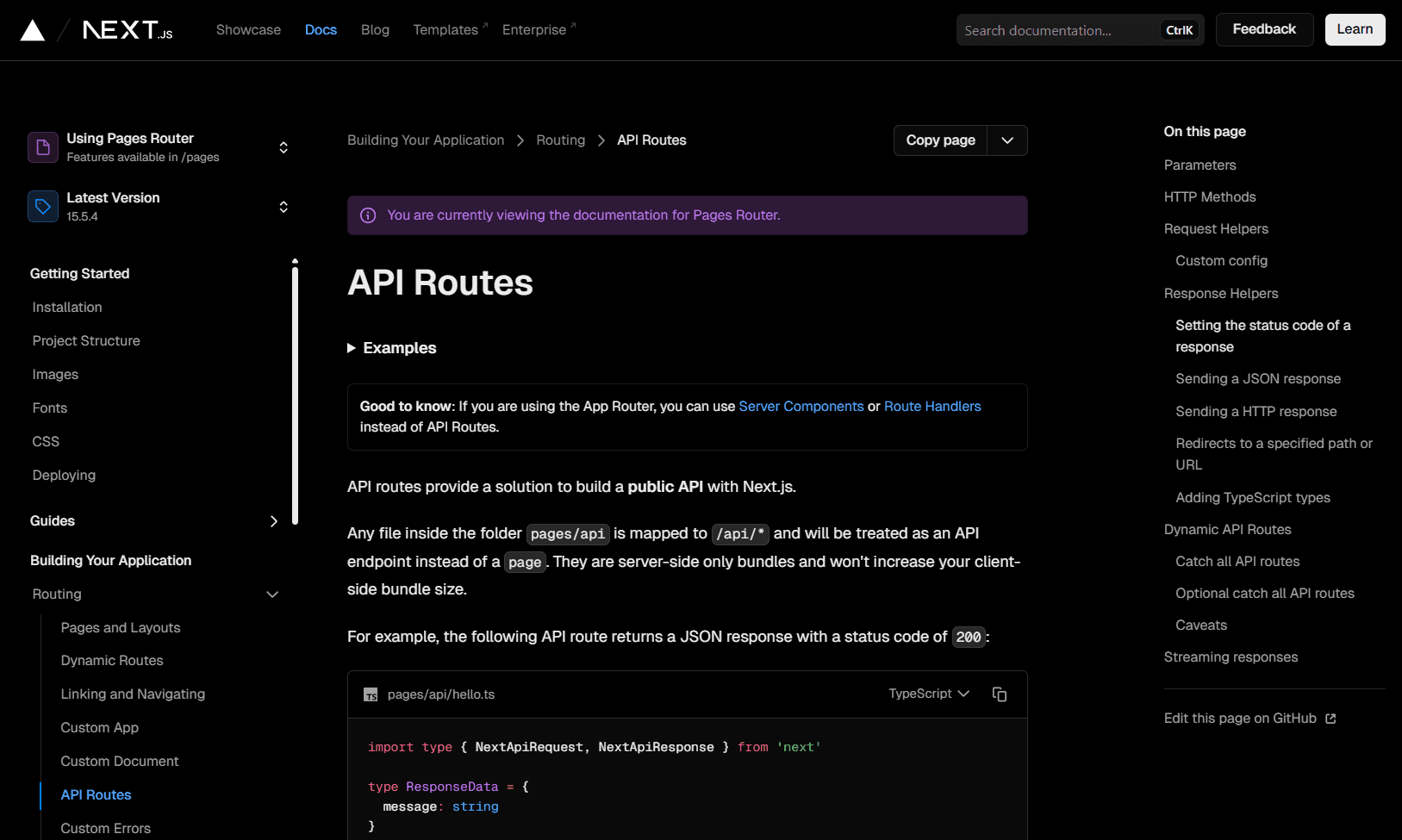Select Showcase in the top navigation
The width and height of the screenshot is (1402, 840).
click(x=248, y=29)
